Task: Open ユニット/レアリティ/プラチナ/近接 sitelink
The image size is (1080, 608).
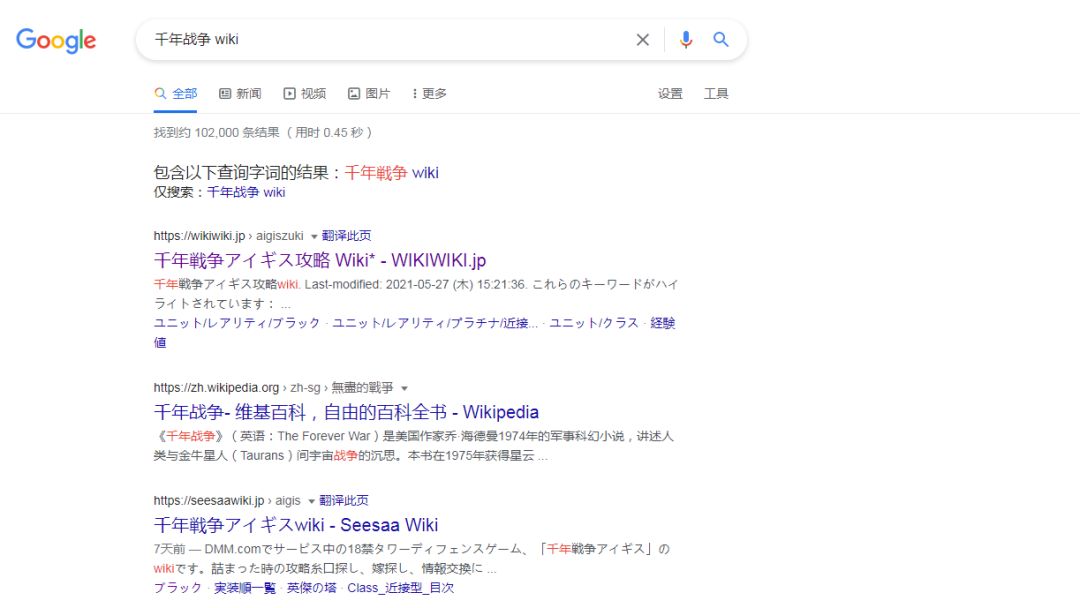Action: coord(435,323)
